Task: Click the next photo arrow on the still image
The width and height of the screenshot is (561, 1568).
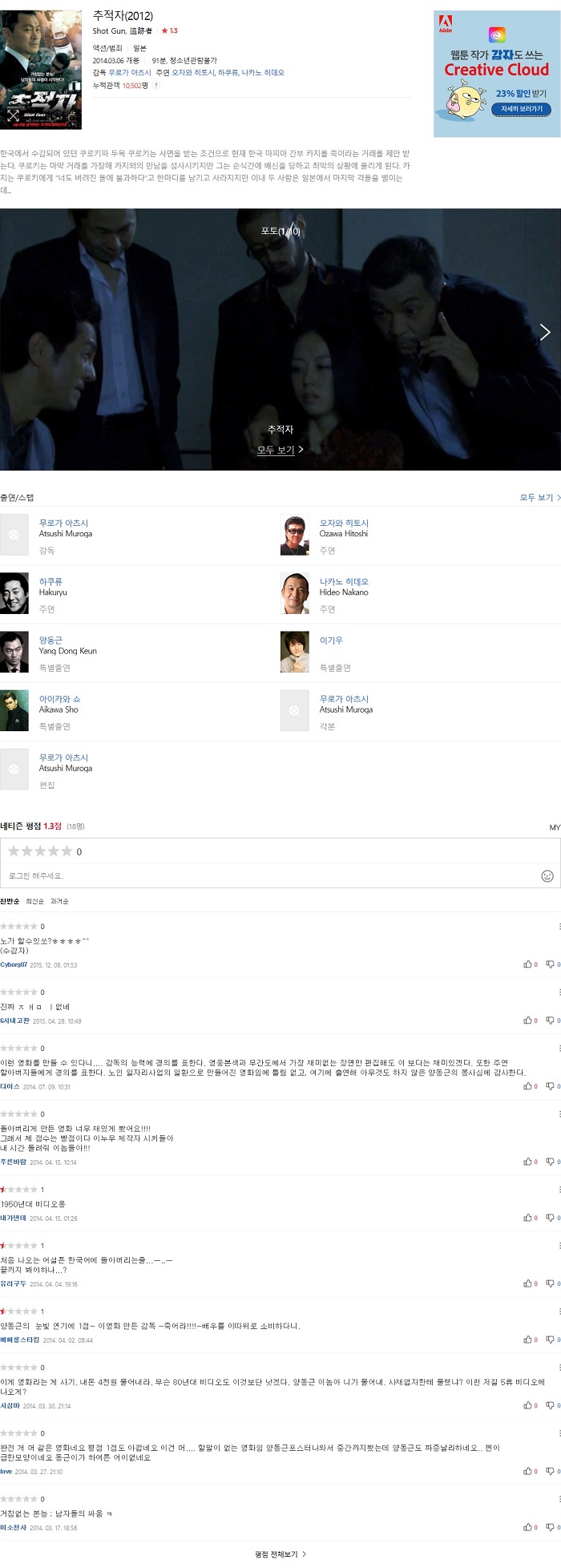Action: (545, 332)
